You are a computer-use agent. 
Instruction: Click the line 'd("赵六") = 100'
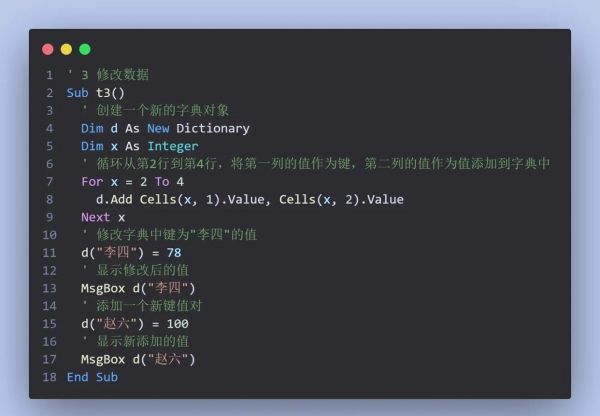(135, 324)
